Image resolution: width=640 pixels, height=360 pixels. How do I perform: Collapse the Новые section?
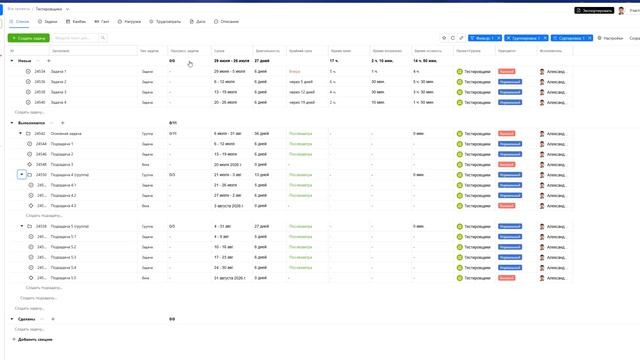pos(12,61)
